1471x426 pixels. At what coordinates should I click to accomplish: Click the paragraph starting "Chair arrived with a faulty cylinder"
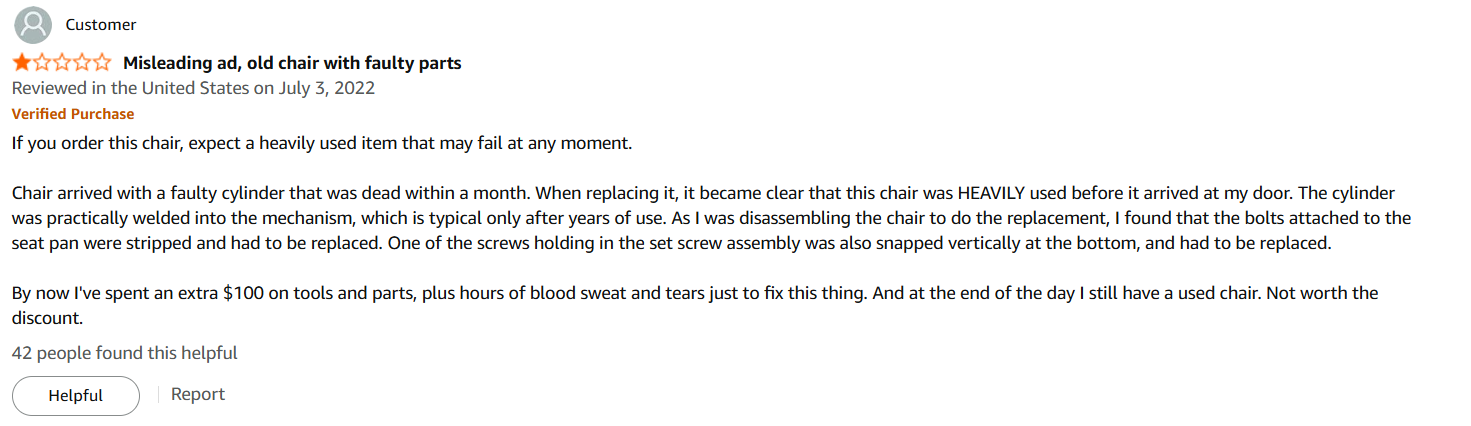point(711,218)
